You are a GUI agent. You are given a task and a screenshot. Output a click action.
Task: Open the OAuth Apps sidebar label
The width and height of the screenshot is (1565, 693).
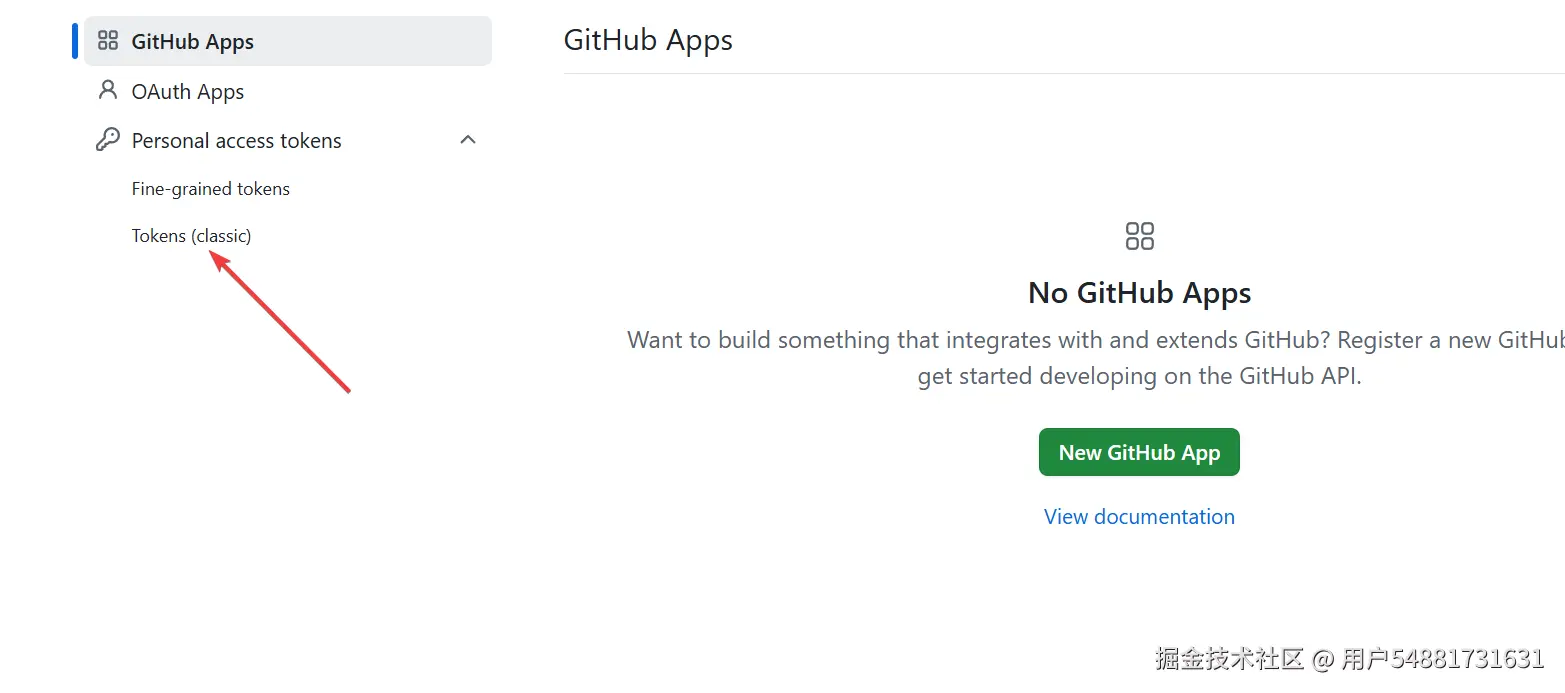pos(188,92)
